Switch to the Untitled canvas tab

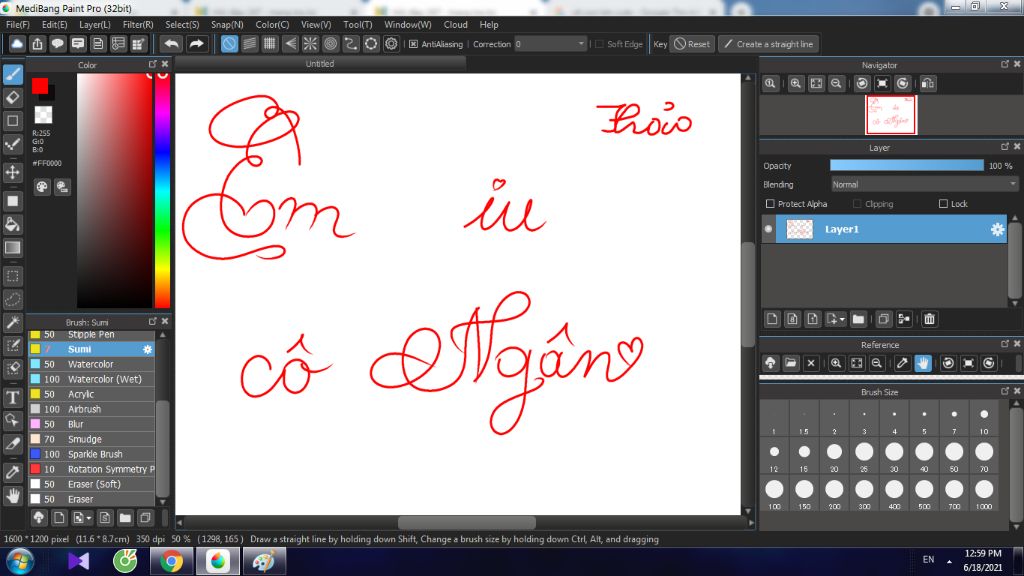[x=320, y=64]
